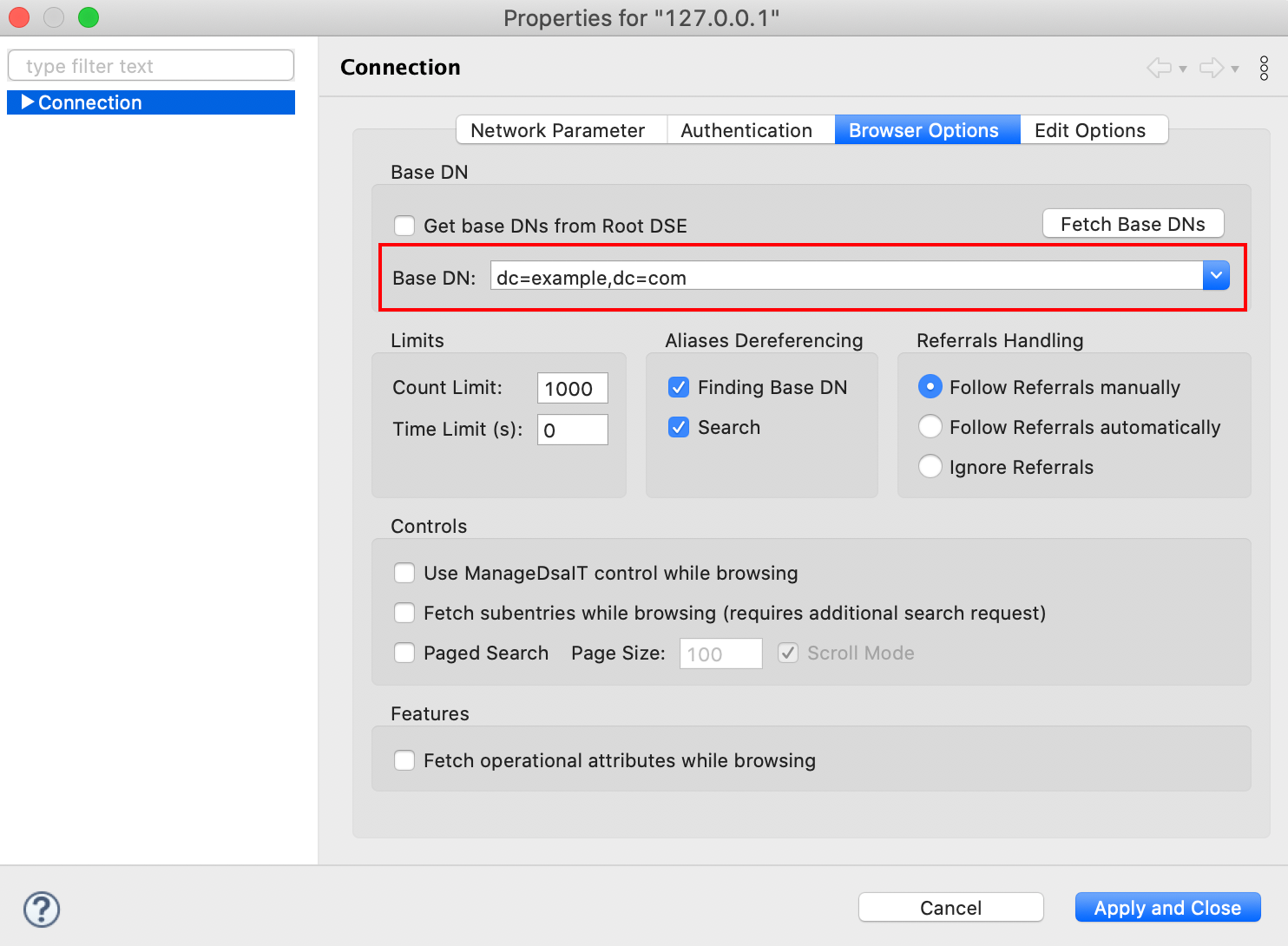The image size is (1288, 946).
Task: Enable ManageDsaIT control while browsing
Action: coord(404,573)
